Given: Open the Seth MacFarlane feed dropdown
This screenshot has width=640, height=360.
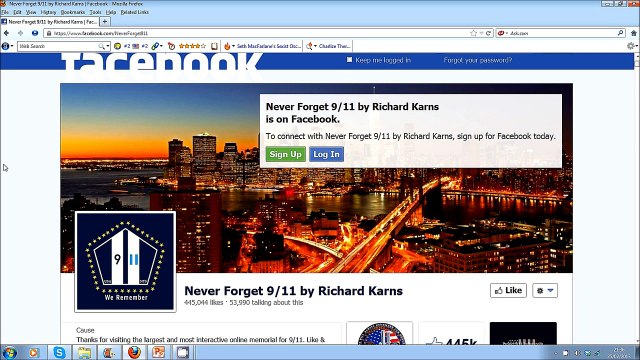Looking at the screenshot, I should coord(233,46).
